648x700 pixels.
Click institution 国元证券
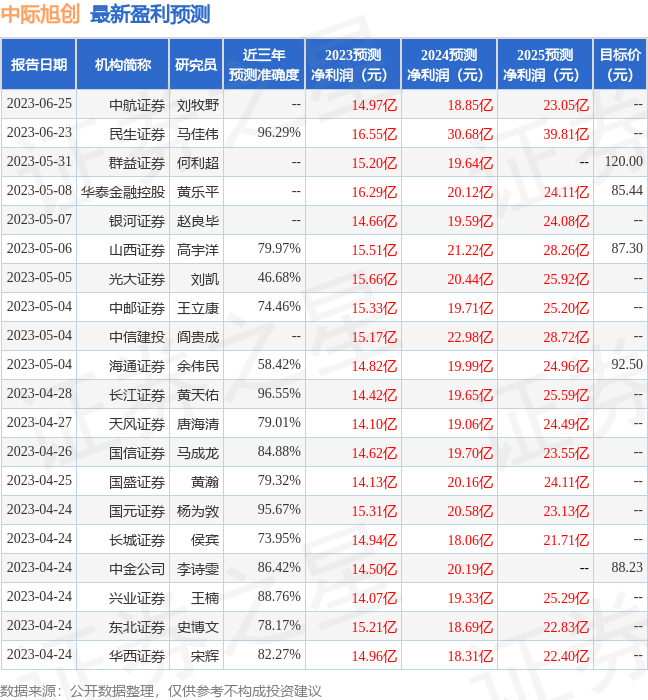[137, 512]
